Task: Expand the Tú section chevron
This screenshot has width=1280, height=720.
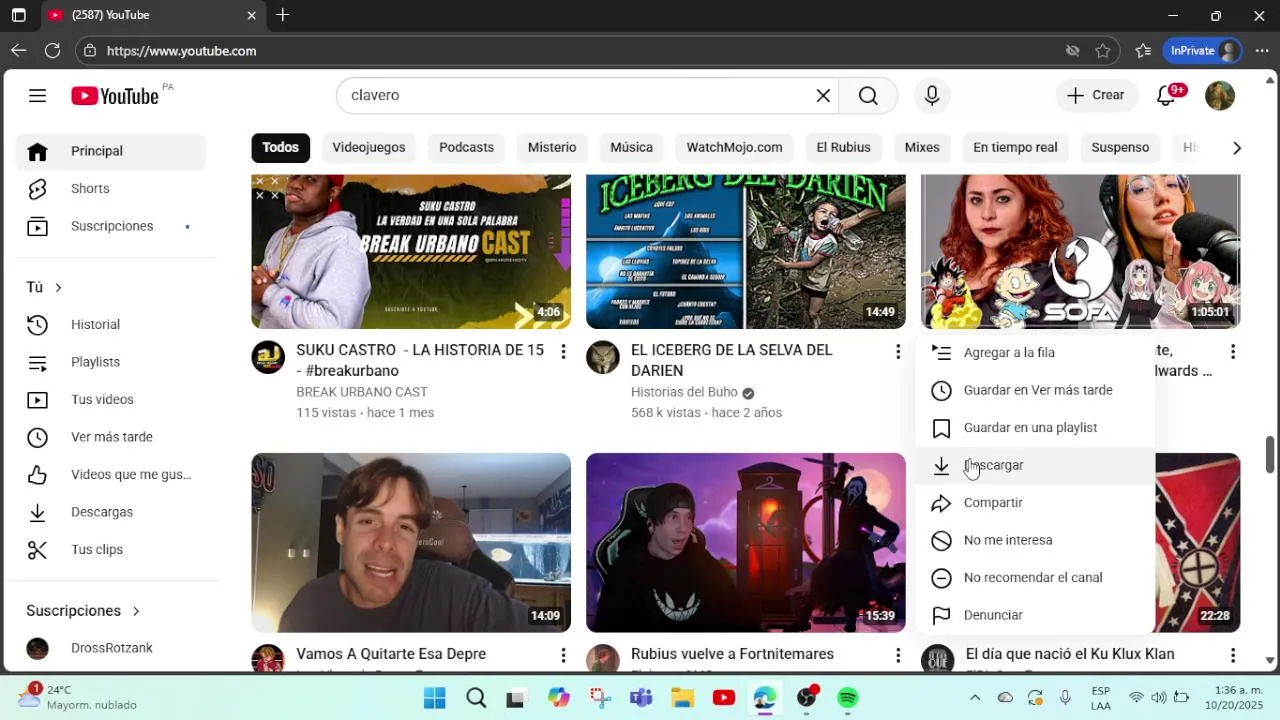Action: pos(58,287)
